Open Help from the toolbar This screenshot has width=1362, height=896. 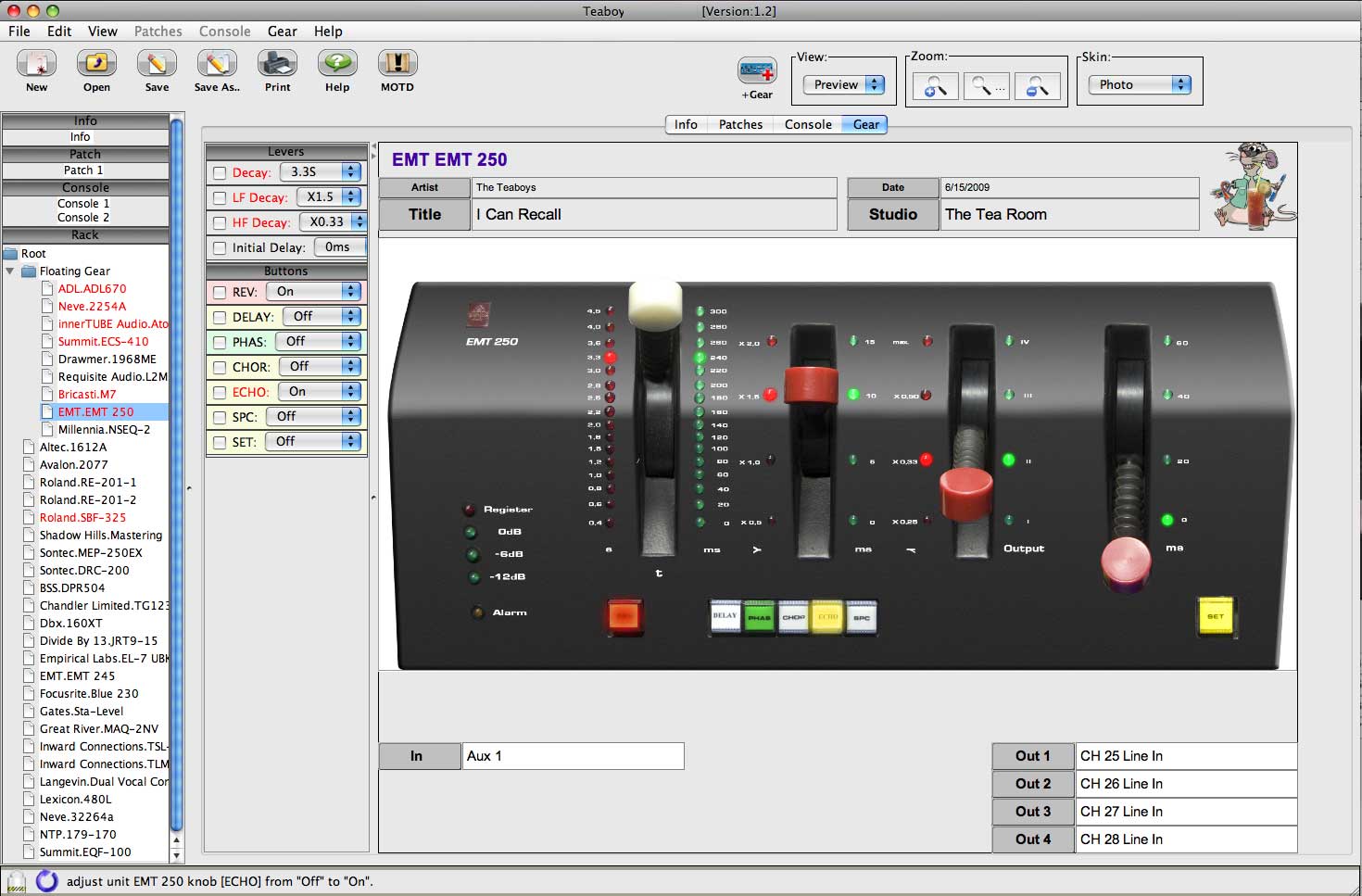click(x=337, y=64)
